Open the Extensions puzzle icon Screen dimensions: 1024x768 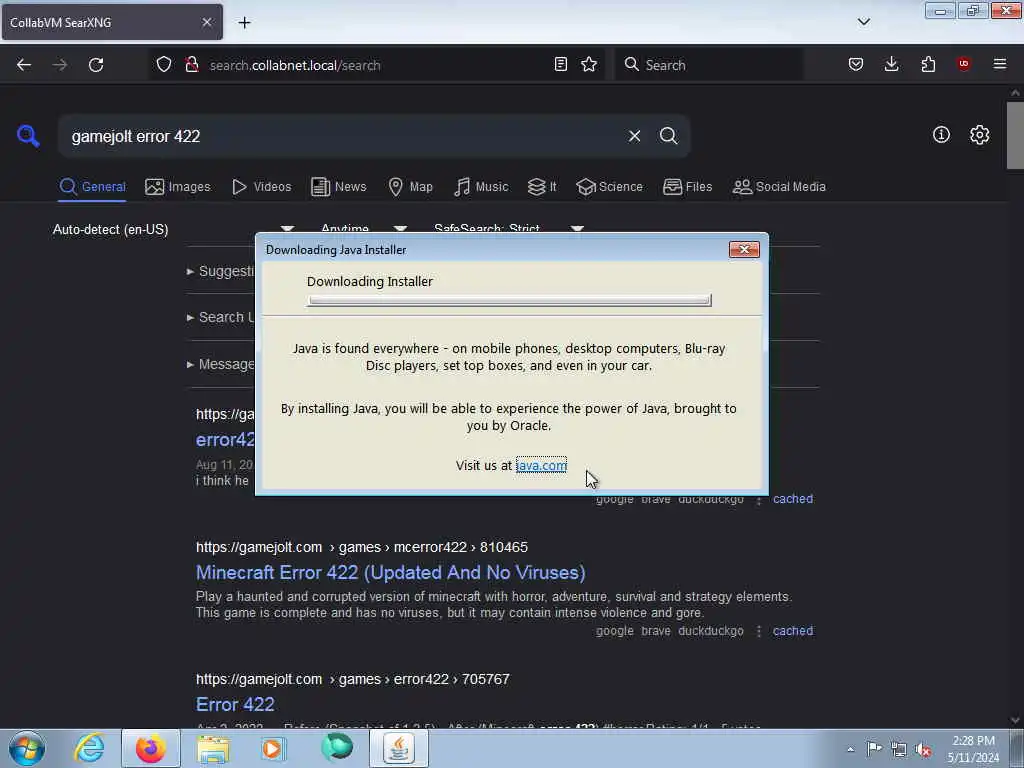pos(928,64)
